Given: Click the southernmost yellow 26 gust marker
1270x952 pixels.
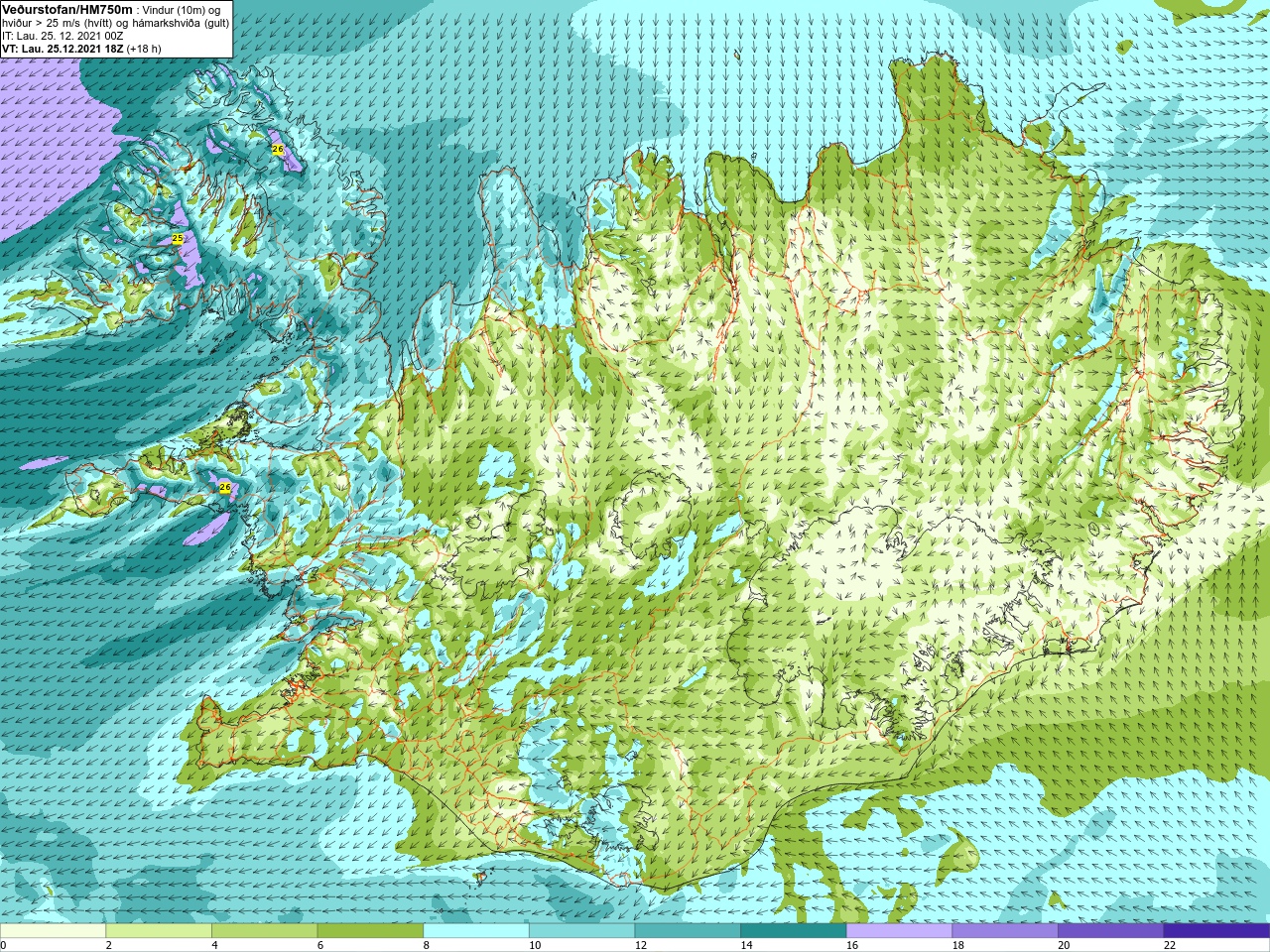Looking at the screenshot, I should [x=225, y=488].
